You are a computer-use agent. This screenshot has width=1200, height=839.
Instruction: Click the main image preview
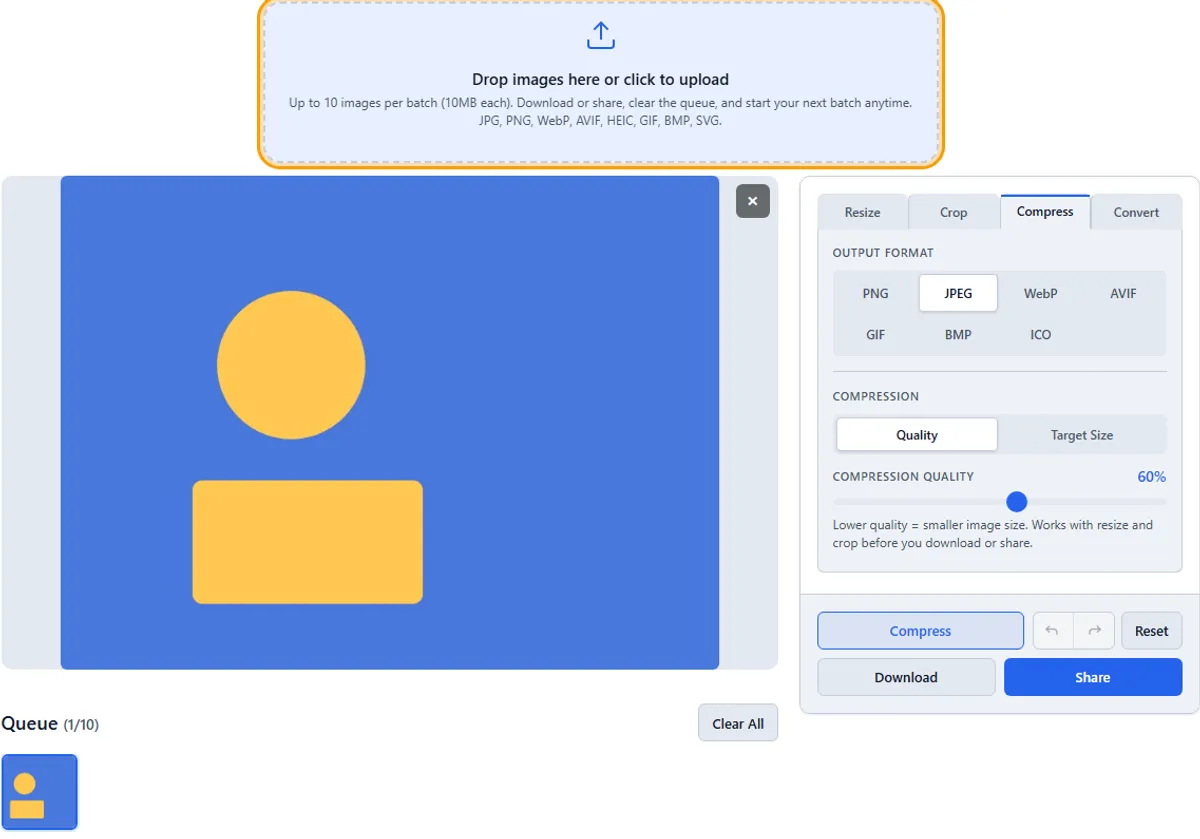(x=390, y=423)
